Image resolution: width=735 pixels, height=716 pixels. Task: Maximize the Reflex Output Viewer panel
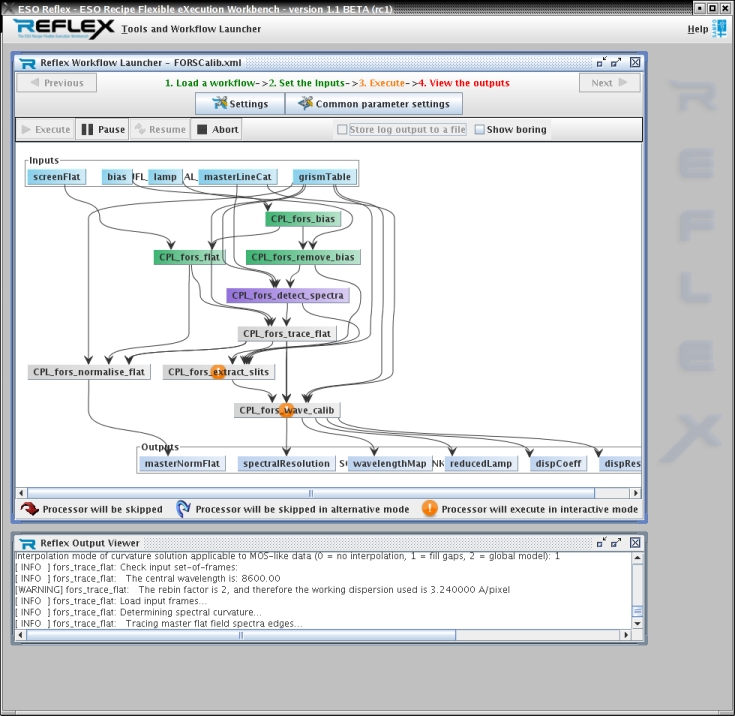click(617, 543)
